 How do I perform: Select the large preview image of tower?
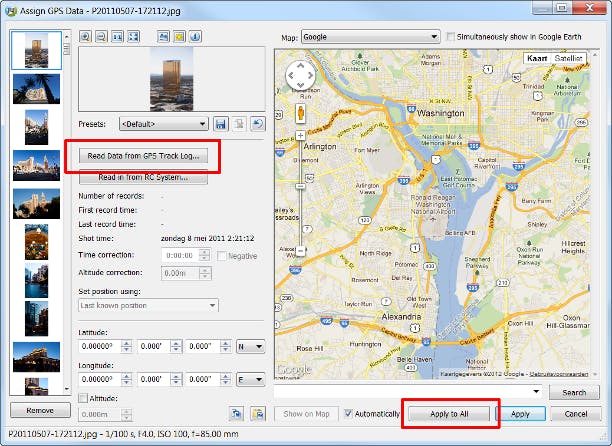171,79
